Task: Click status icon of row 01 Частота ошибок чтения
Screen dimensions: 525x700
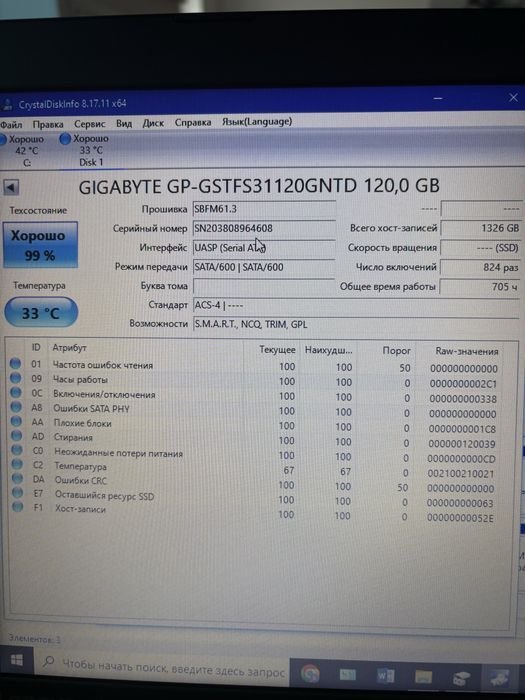Action: [15, 363]
